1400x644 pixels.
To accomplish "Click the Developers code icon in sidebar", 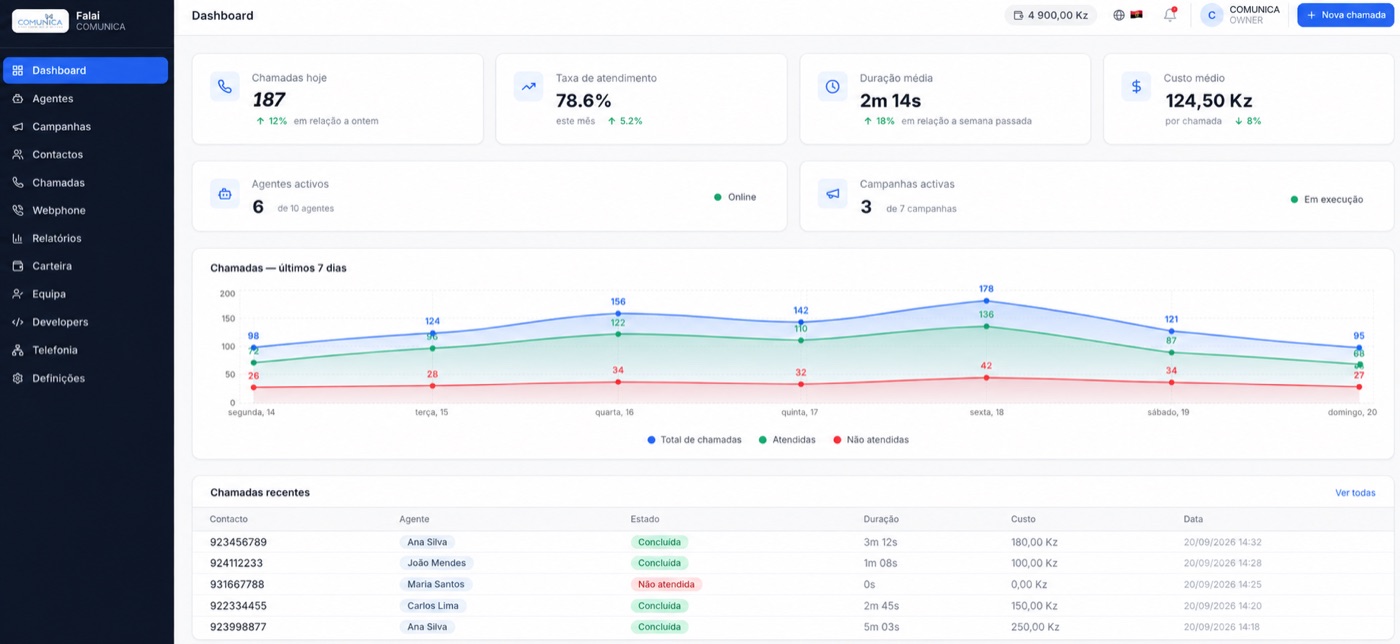I will tap(17, 322).
